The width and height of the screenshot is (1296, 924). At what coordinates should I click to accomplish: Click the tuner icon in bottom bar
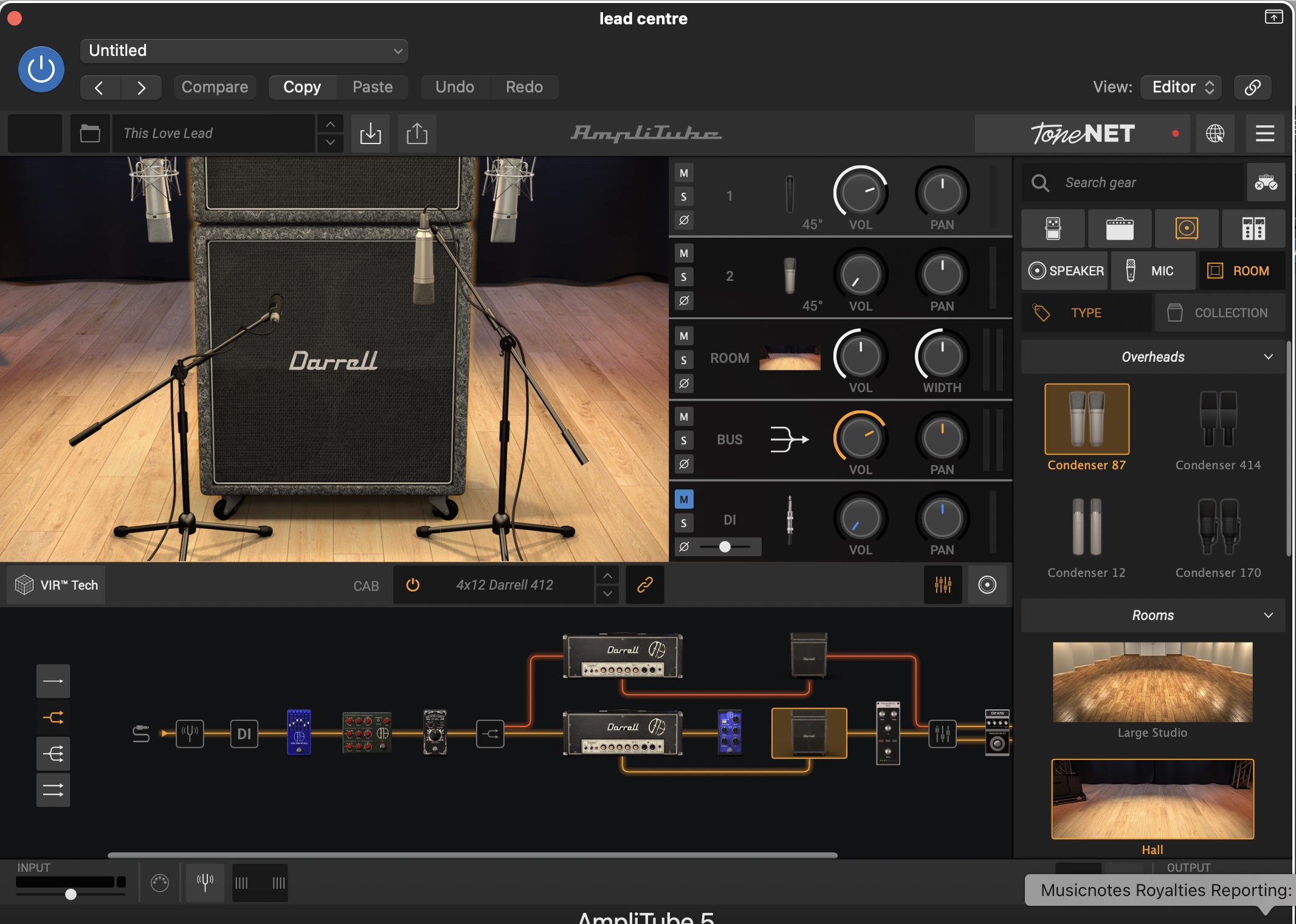pyautogui.click(x=205, y=882)
